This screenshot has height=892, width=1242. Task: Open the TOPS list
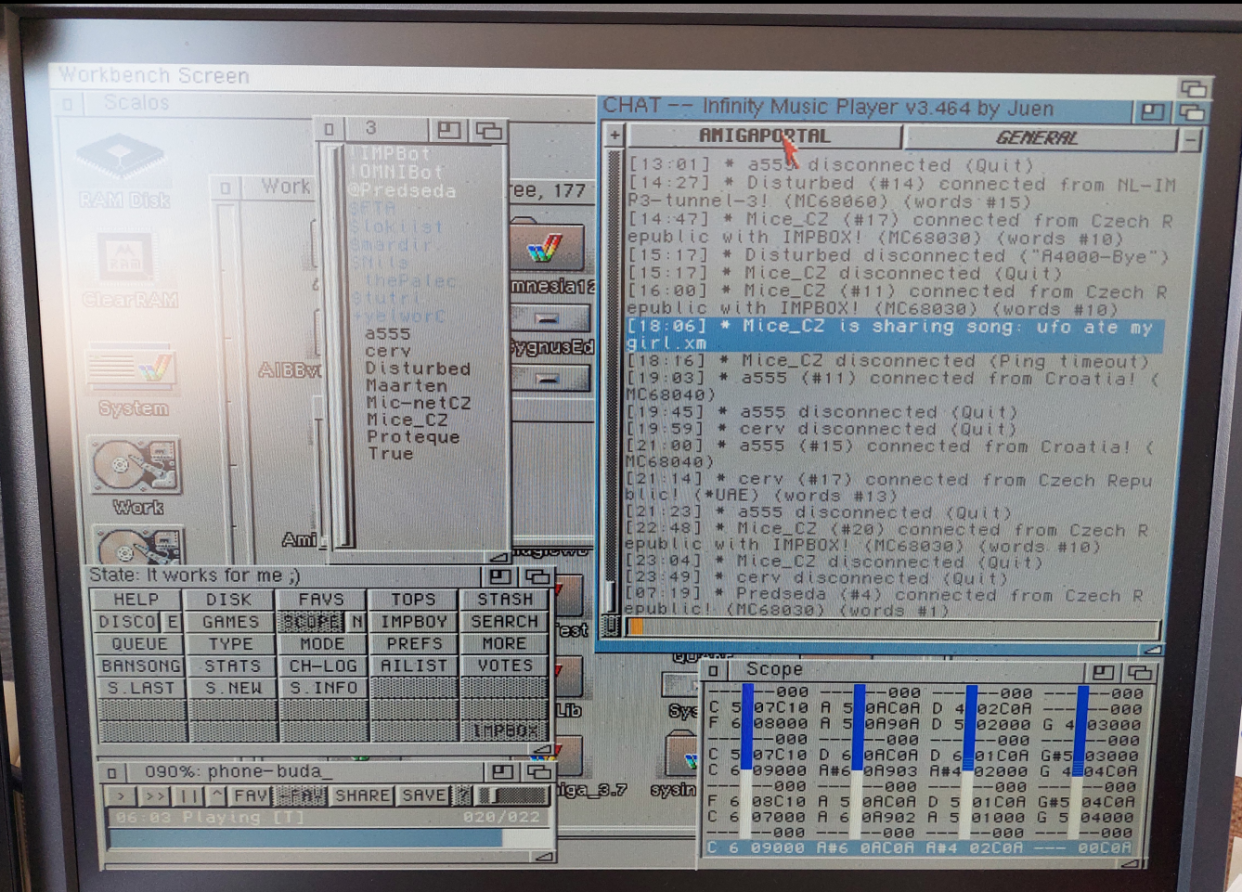tap(413, 599)
